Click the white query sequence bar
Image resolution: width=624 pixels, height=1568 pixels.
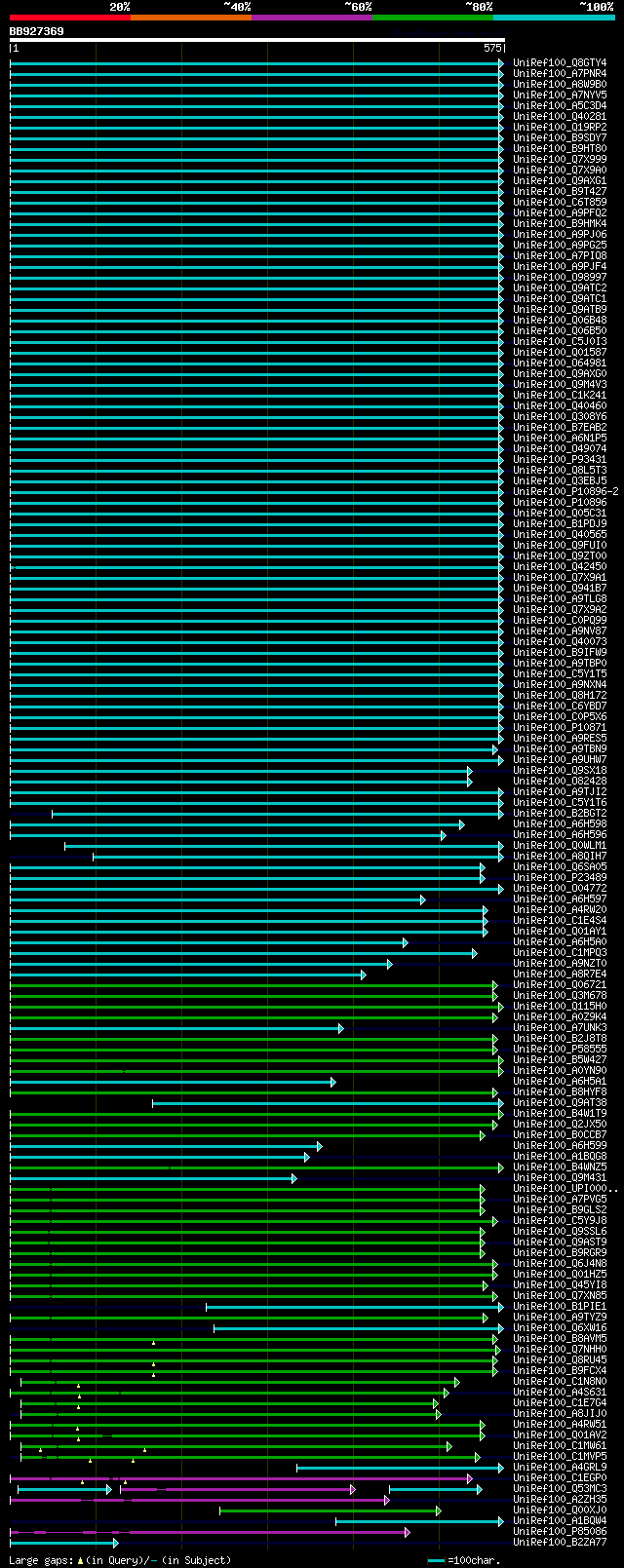coord(257,40)
